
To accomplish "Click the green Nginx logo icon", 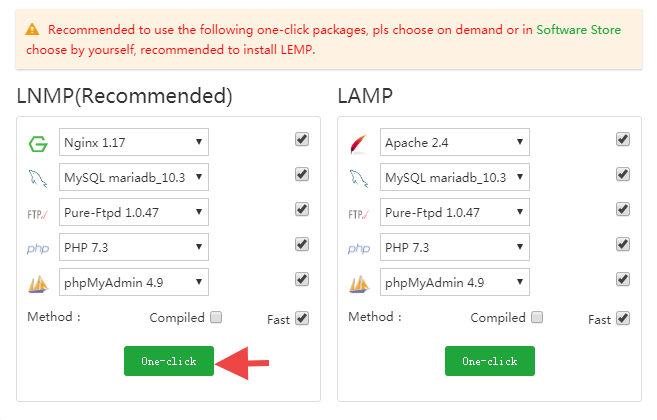I will coord(38,144).
